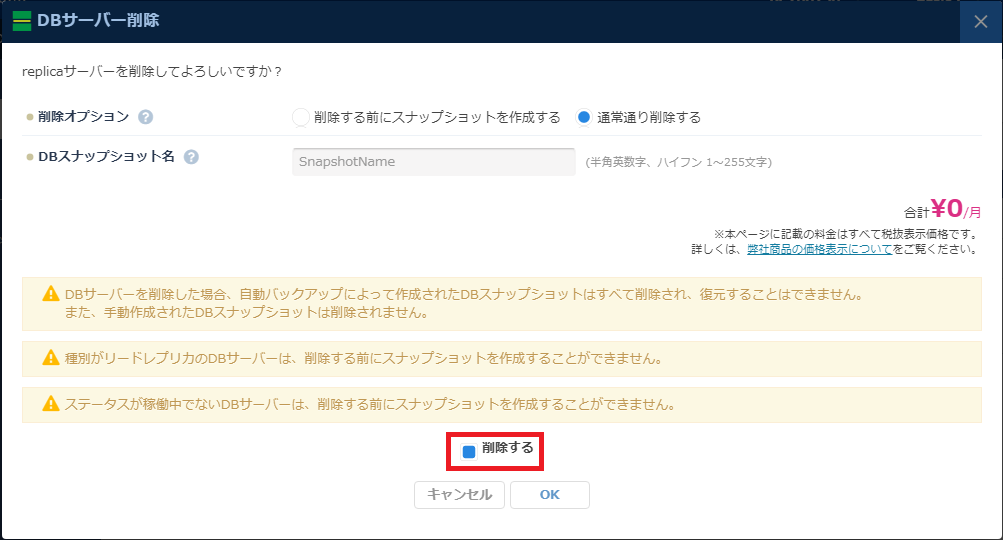Select 削除する前にスナップショットを作成する radio option
The height and width of the screenshot is (540, 1003).
point(300,117)
